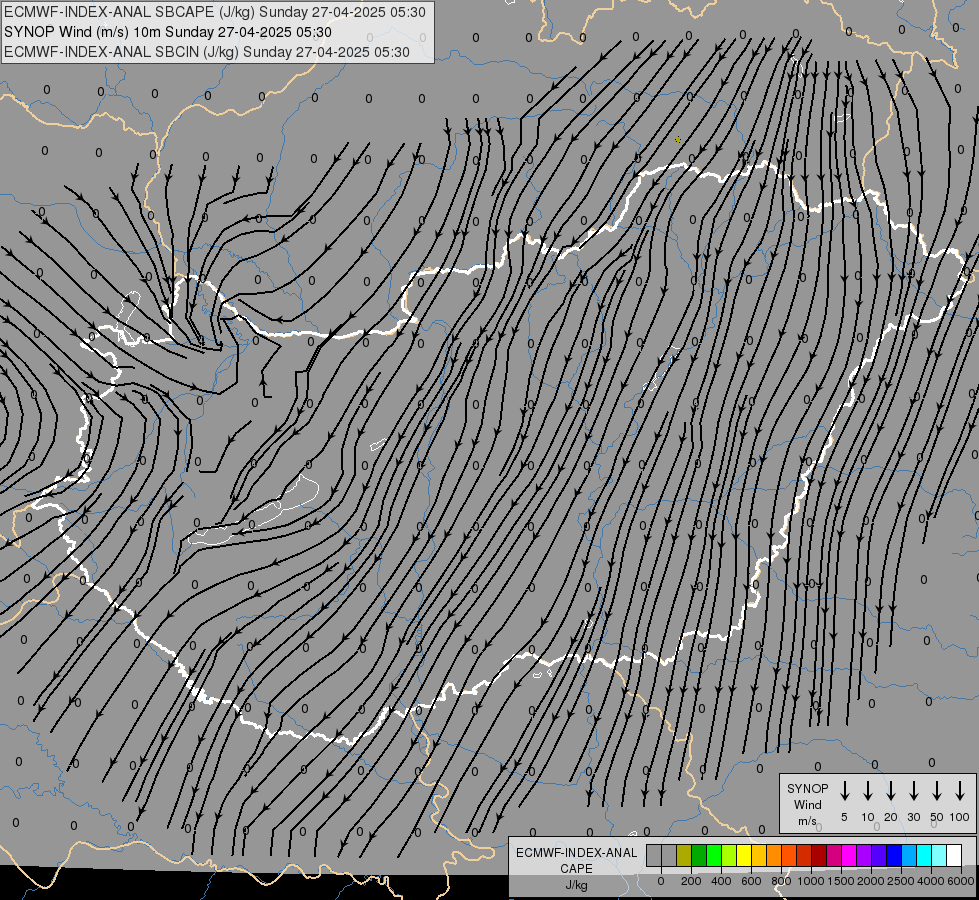The image size is (979, 900).
Task: Select the pure yellow CAPE legend swatch
Action: [x=744, y=855]
